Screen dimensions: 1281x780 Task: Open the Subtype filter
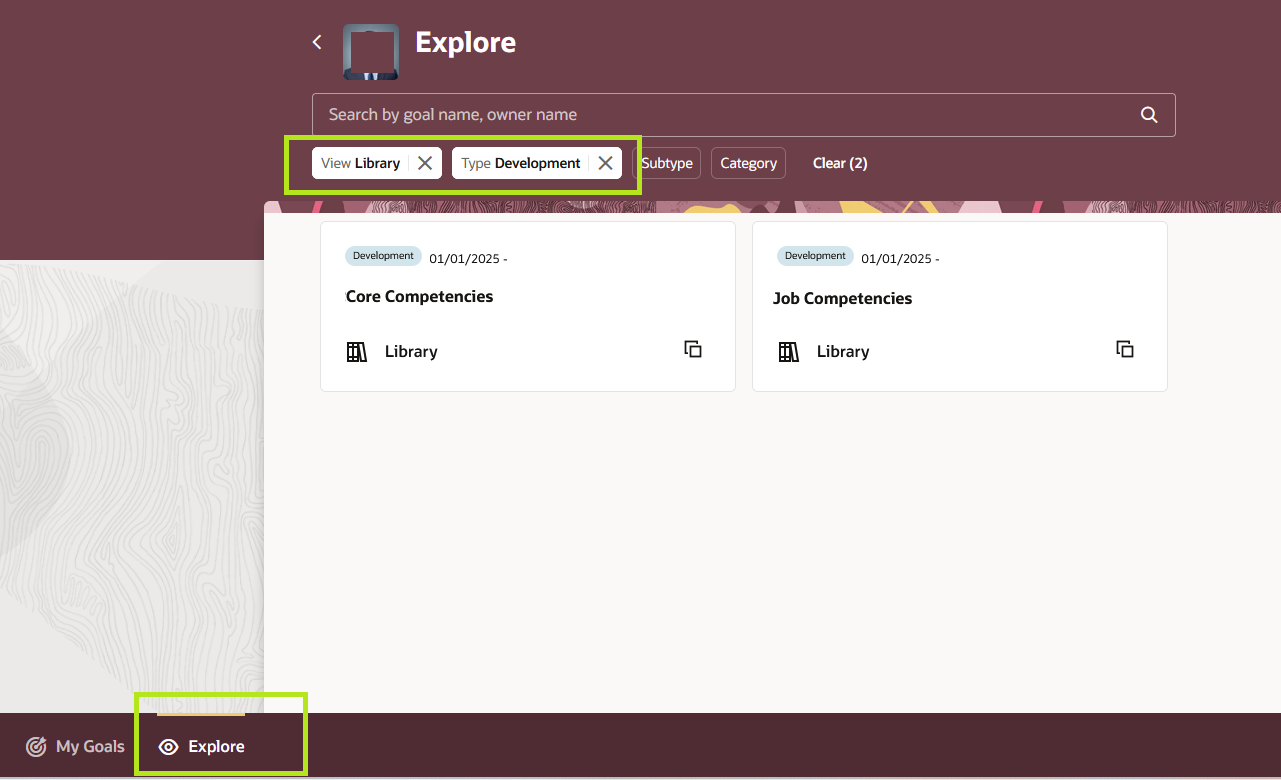668,163
